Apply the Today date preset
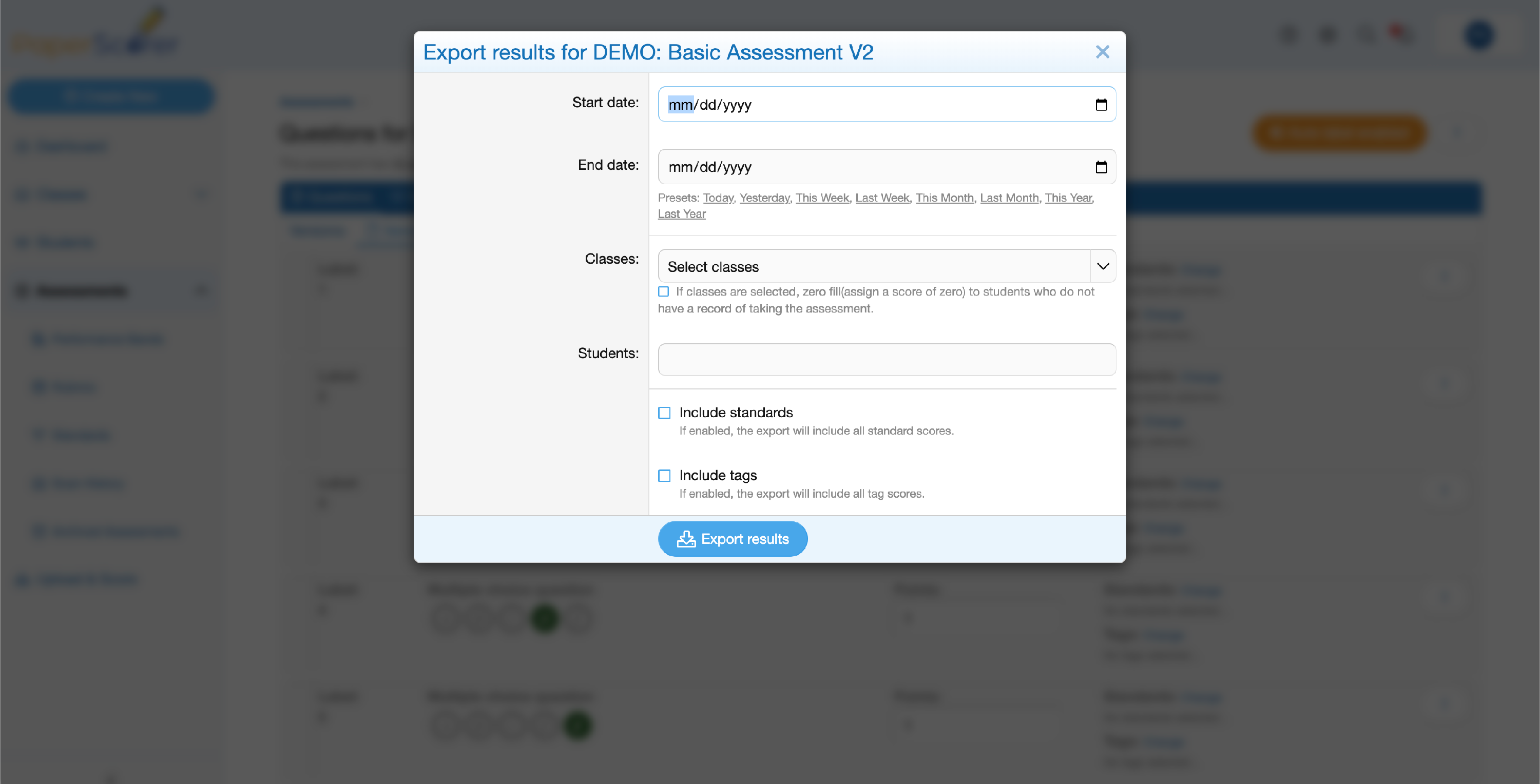 click(718, 198)
